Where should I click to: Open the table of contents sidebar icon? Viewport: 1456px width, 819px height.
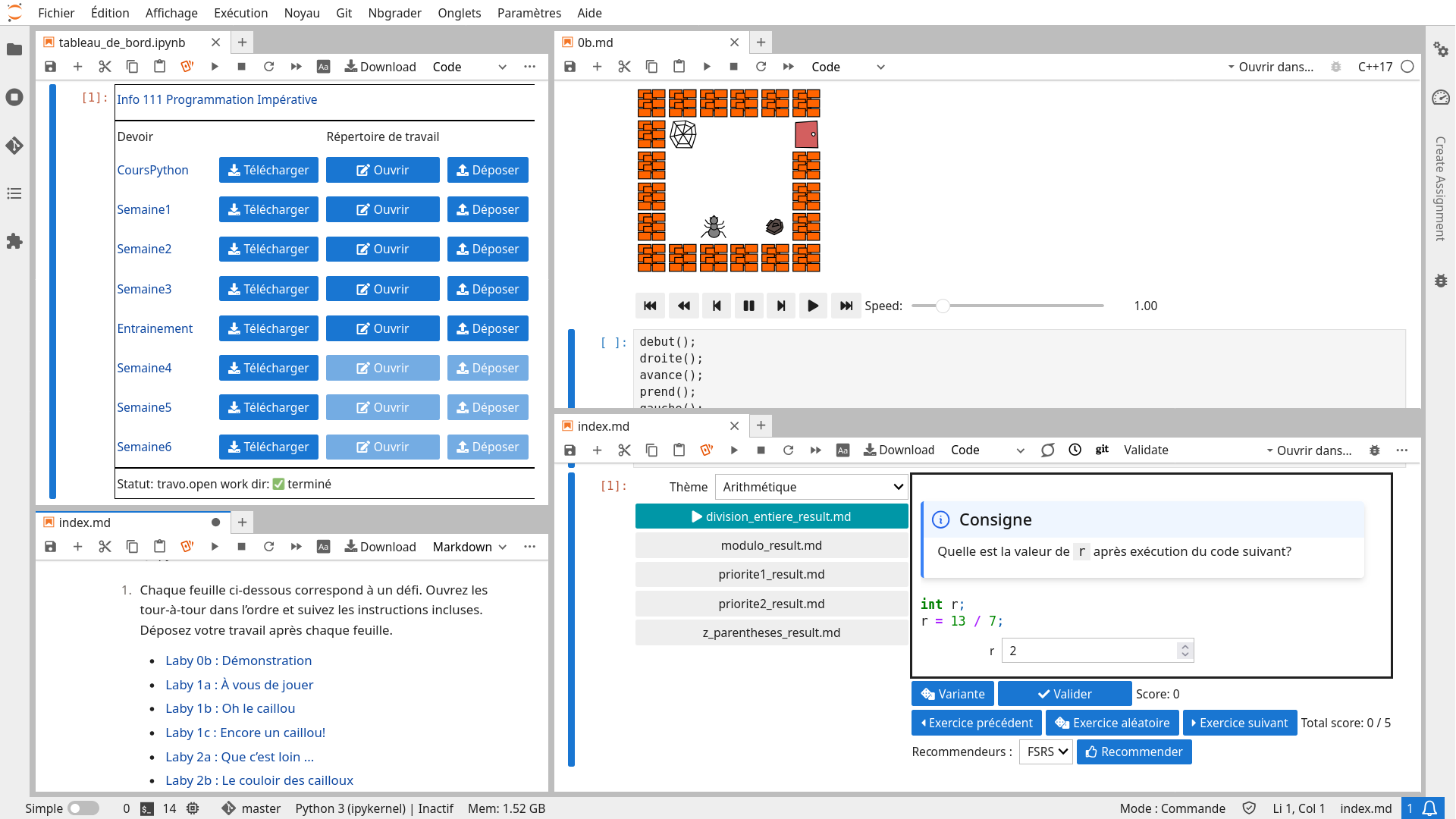click(14, 193)
